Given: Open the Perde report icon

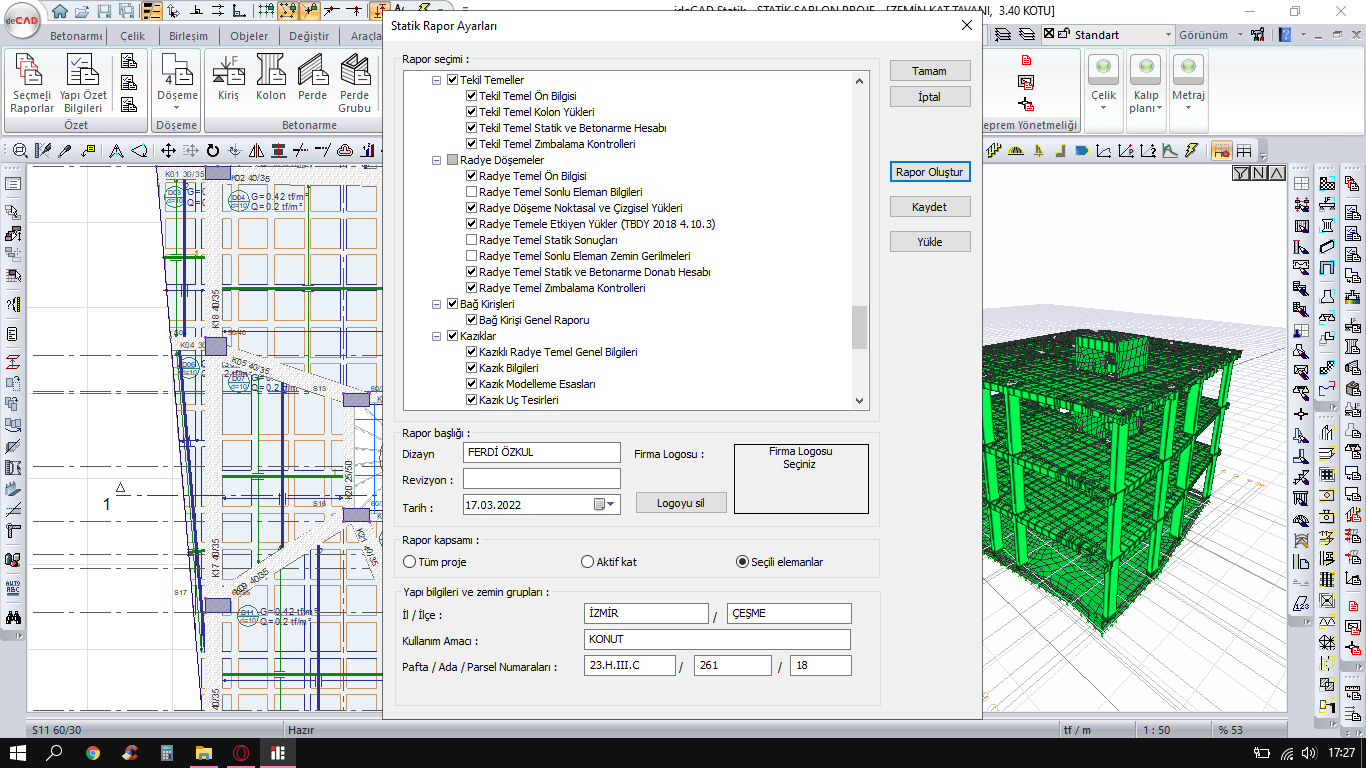Looking at the screenshot, I should coord(312,78).
